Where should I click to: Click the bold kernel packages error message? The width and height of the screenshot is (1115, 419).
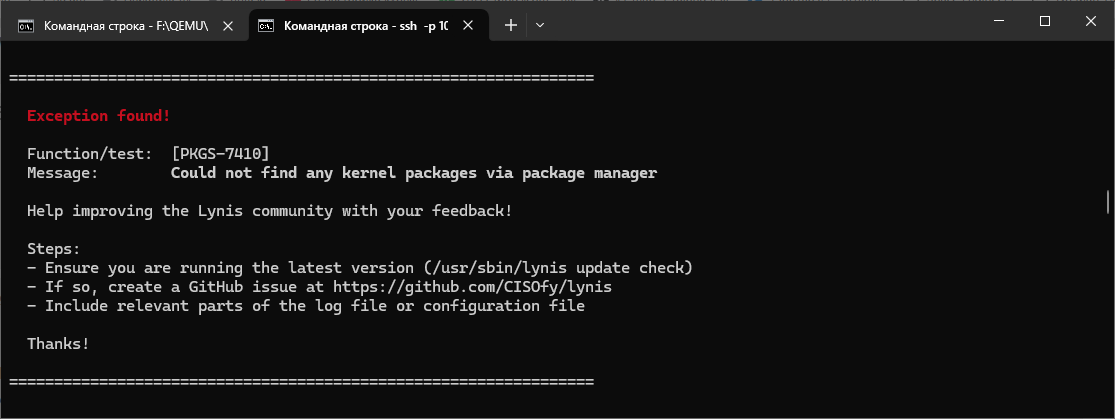[x=414, y=173]
